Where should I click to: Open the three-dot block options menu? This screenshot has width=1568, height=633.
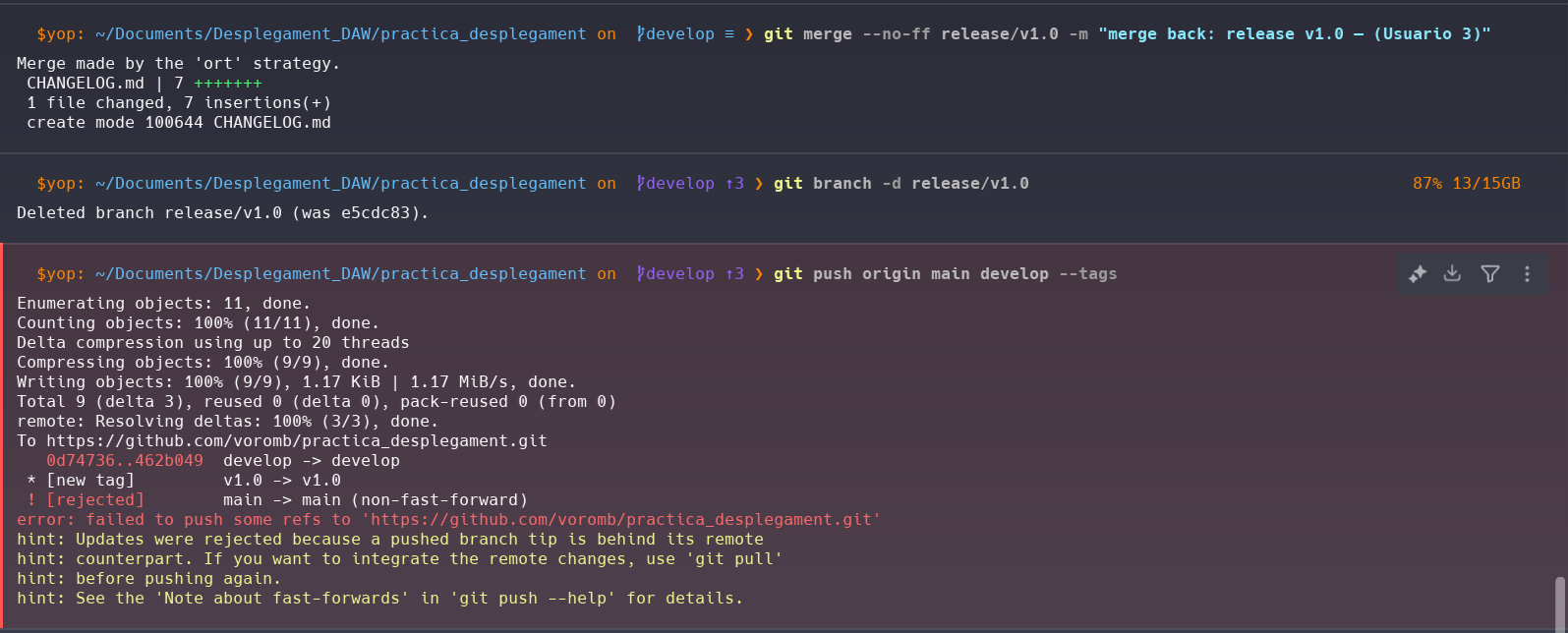[1527, 274]
